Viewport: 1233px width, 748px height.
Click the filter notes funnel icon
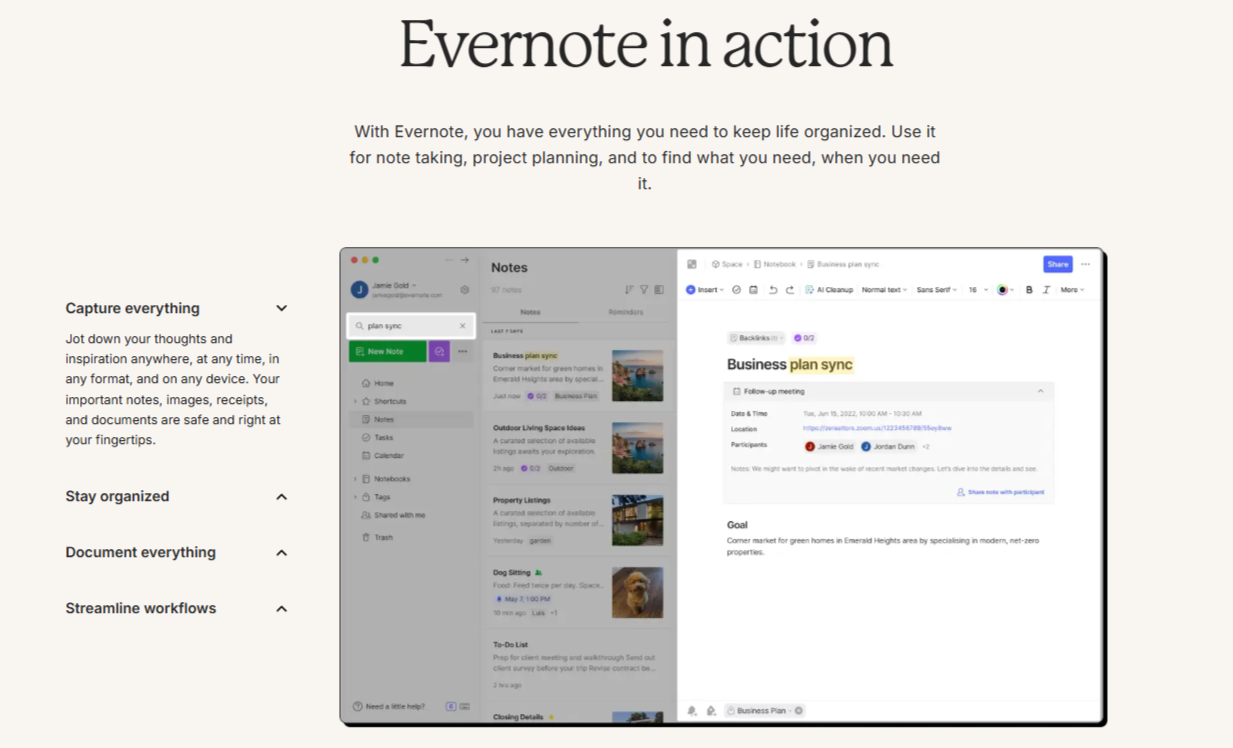tap(644, 290)
